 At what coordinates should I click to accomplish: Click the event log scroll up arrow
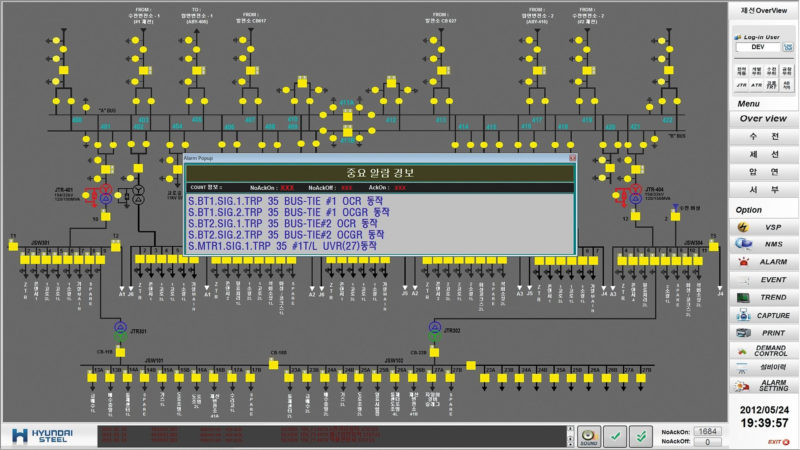click(x=570, y=430)
